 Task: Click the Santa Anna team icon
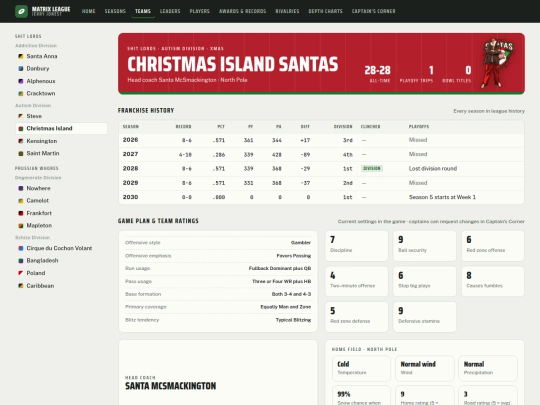click(21, 56)
